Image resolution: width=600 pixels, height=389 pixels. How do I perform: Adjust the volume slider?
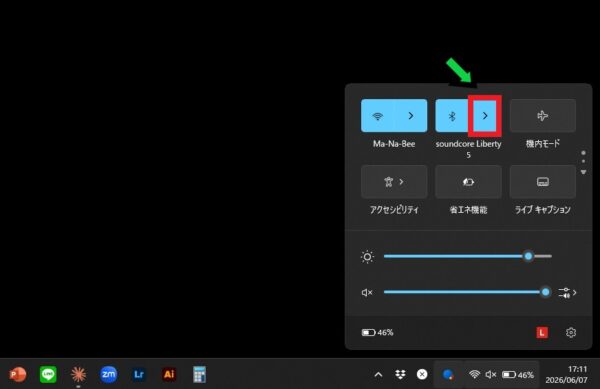click(x=468, y=292)
